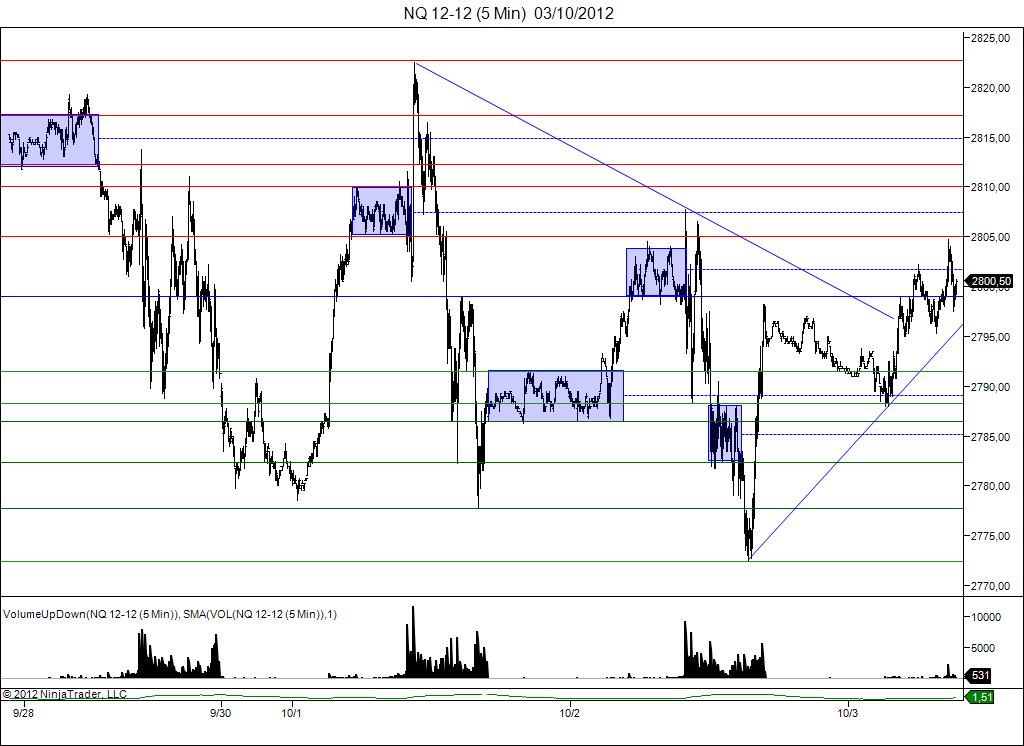The height and width of the screenshot is (746, 1024).
Task: Click the 2780,00 price axis label
Action: click(x=991, y=486)
